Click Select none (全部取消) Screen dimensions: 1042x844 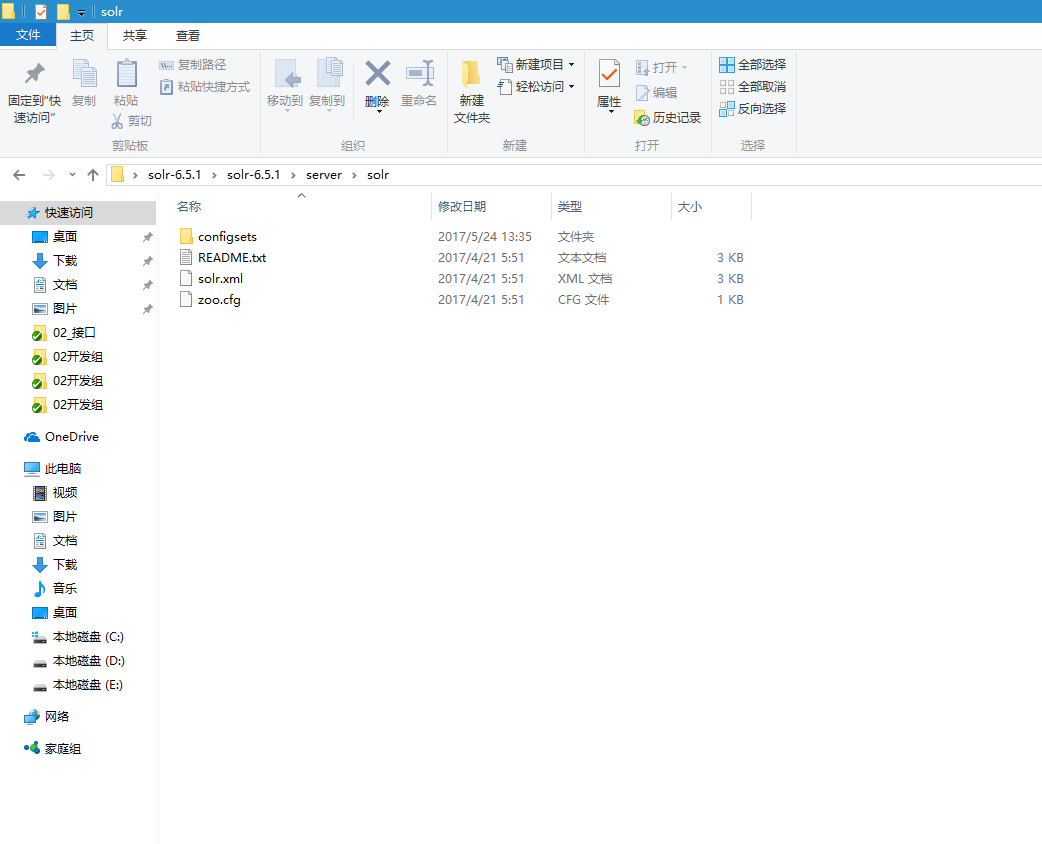(753, 86)
